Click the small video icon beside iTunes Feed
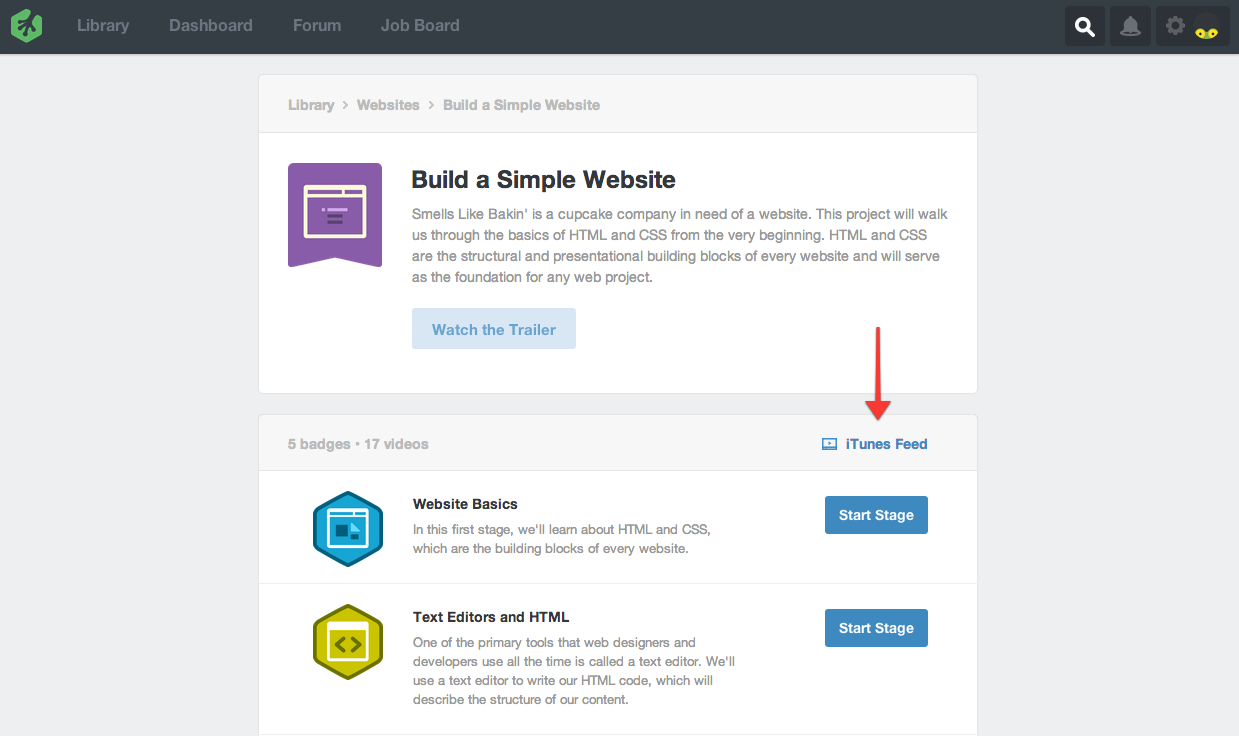 tap(829, 444)
